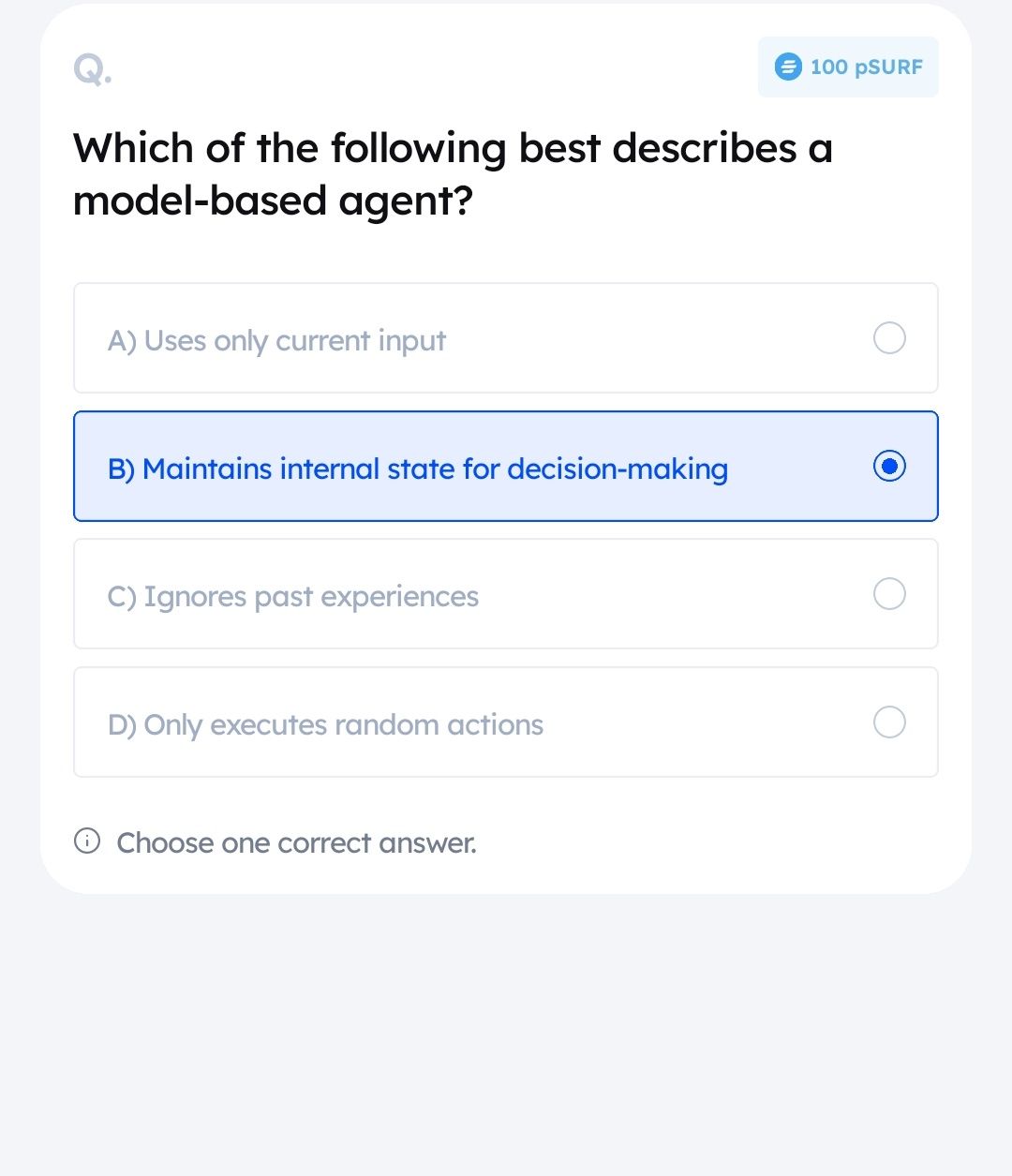Click 'Choose one correct answer' label
This screenshot has height=1176, width=1012.
[x=296, y=841]
